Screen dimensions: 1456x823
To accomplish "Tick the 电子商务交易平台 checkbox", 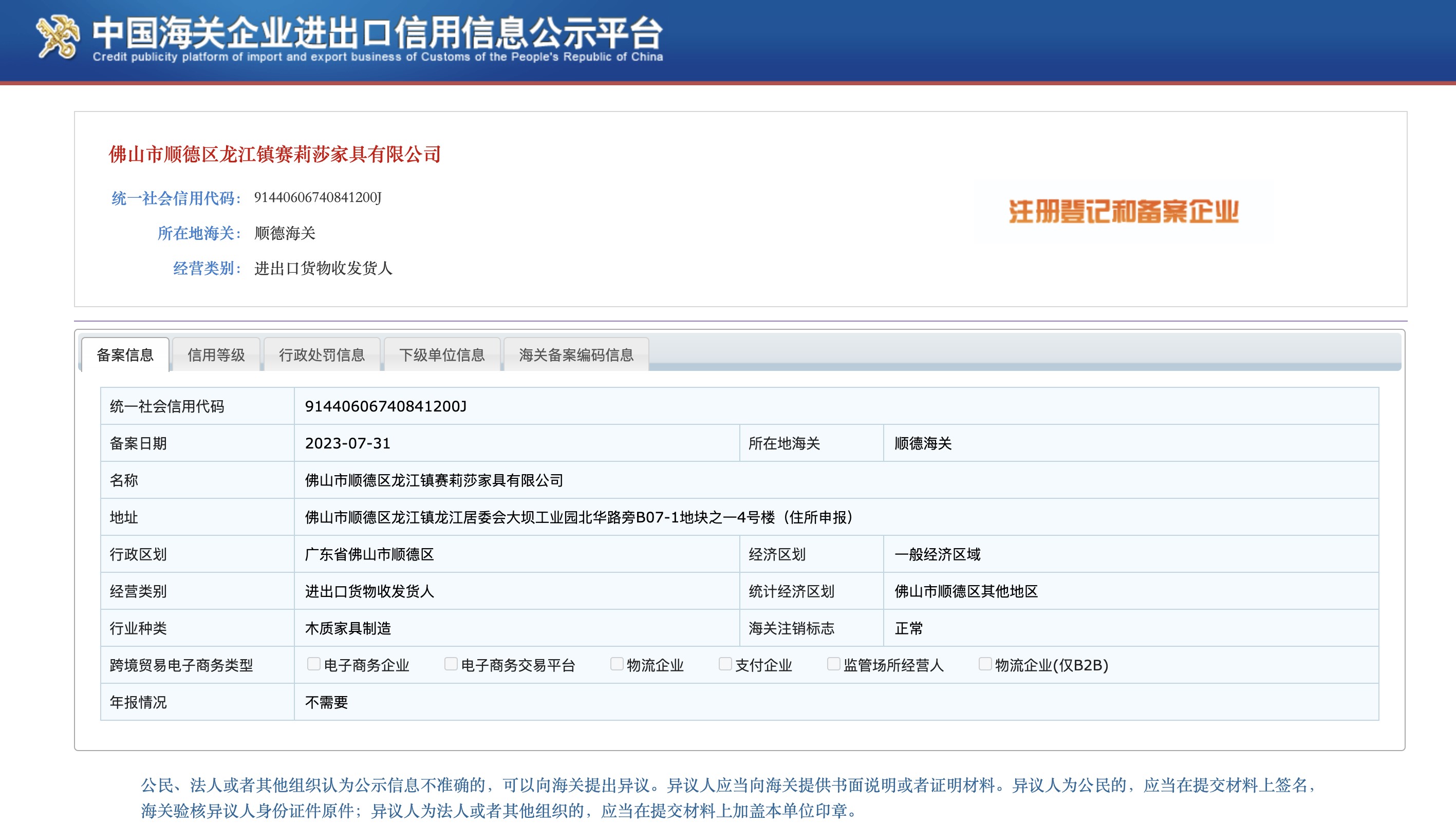I will [x=451, y=664].
